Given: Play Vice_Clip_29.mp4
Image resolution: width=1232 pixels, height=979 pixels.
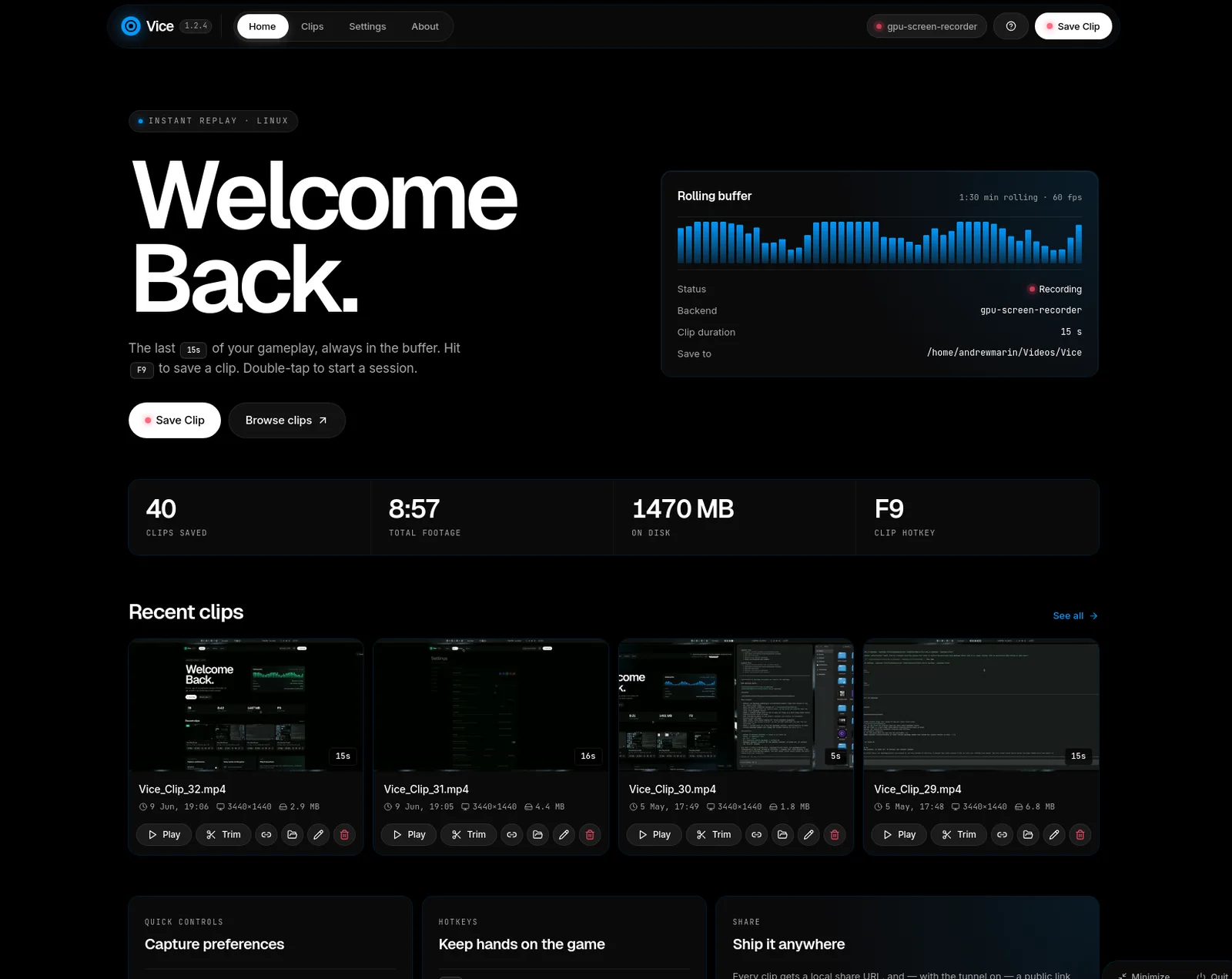Looking at the screenshot, I should (x=899, y=834).
